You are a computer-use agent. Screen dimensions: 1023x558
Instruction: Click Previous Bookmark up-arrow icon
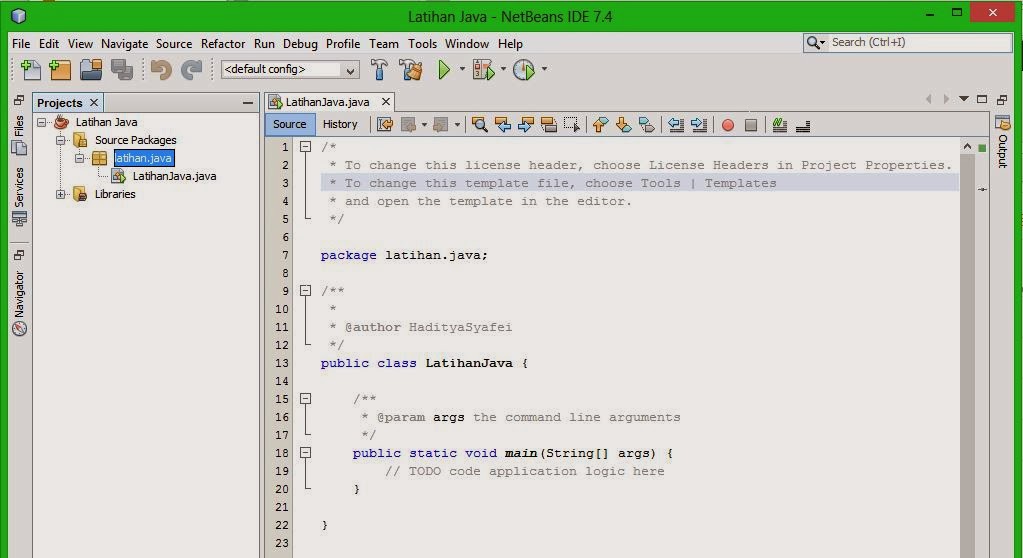600,125
